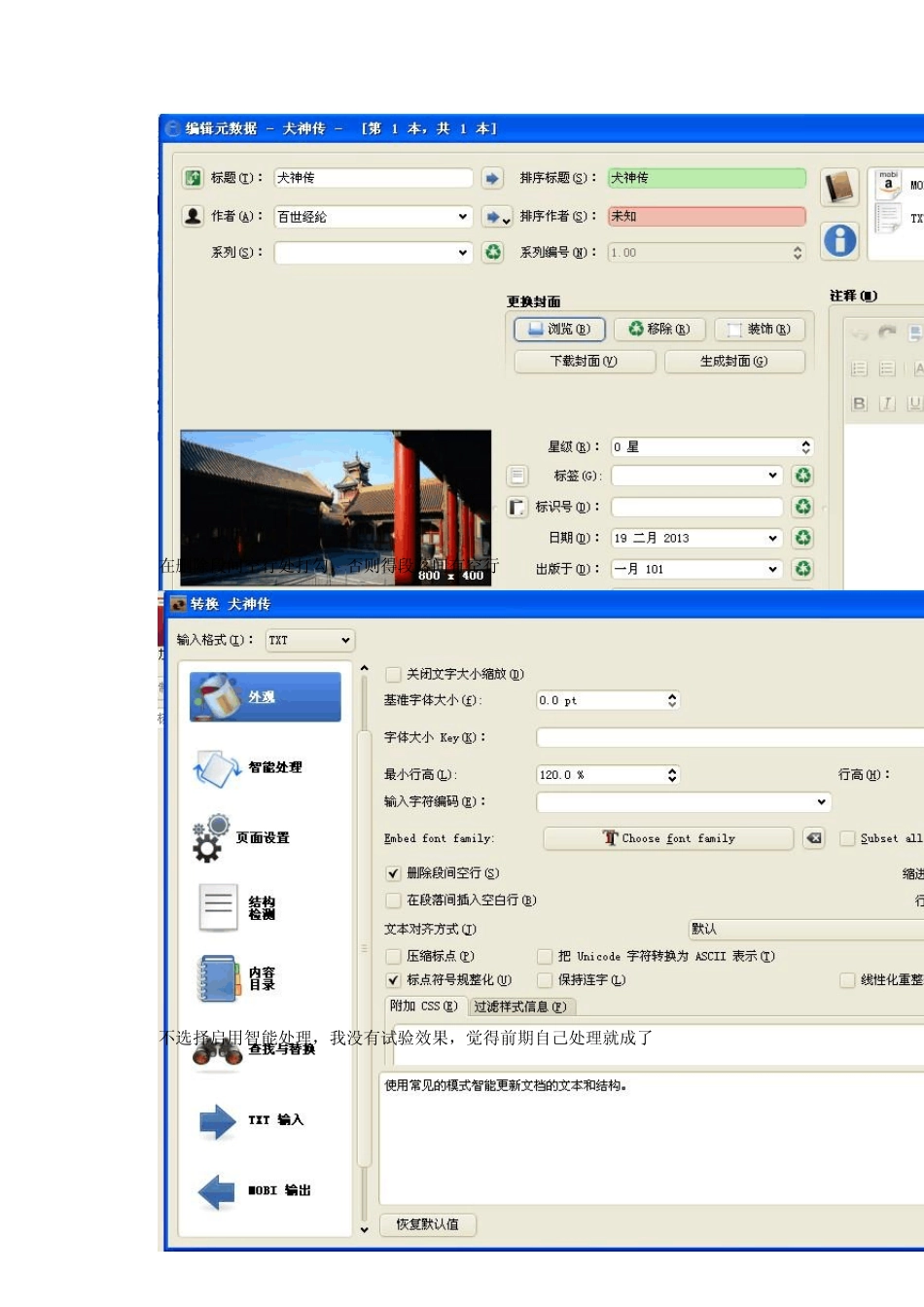Toggle Subset all fonts checkbox
Screen dimensions: 924x1307
pyautogui.click(x=847, y=838)
